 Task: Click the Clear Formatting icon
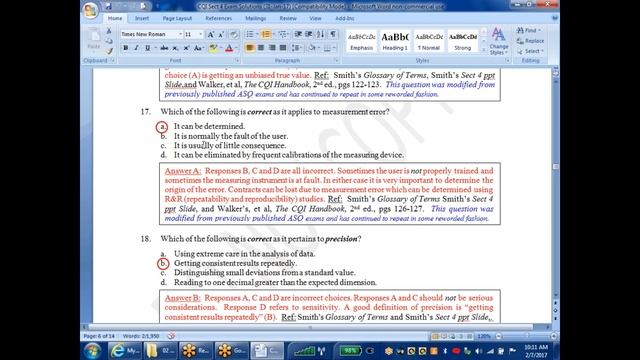coord(234,35)
